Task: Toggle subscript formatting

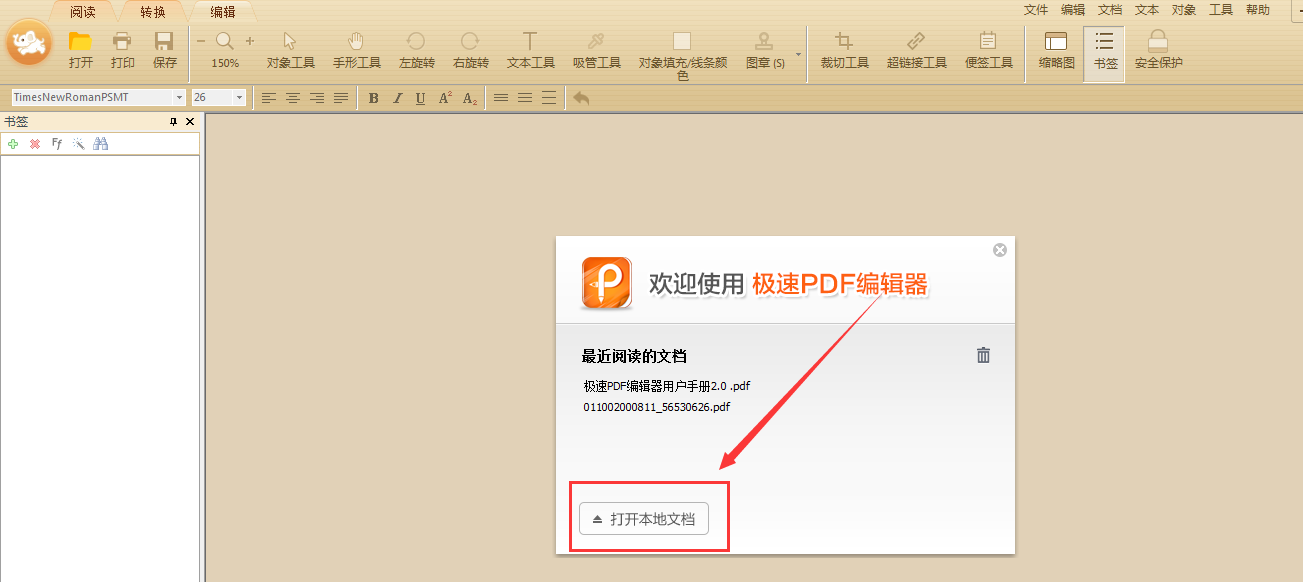Action: click(x=470, y=98)
